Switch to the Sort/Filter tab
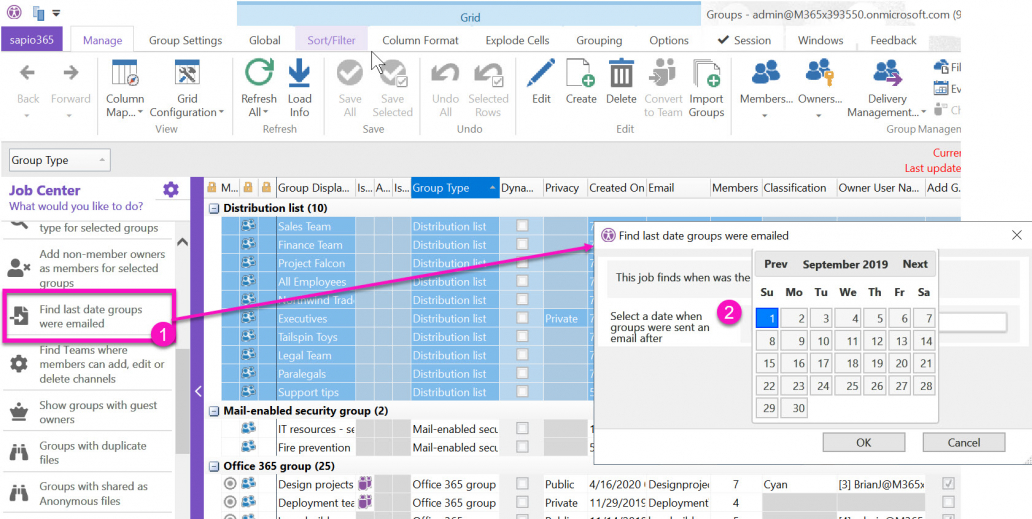Viewport: 1032px width, 519px height. coord(331,40)
